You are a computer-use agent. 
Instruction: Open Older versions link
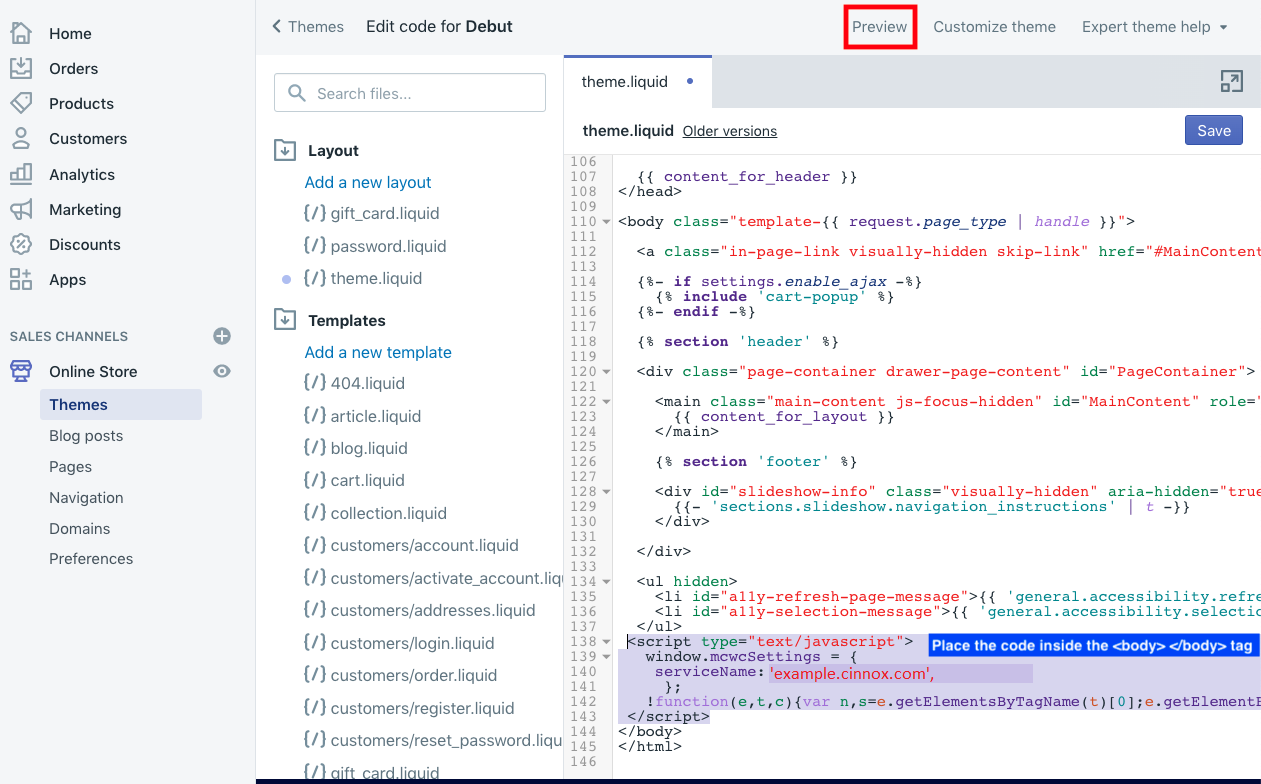[730, 131]
